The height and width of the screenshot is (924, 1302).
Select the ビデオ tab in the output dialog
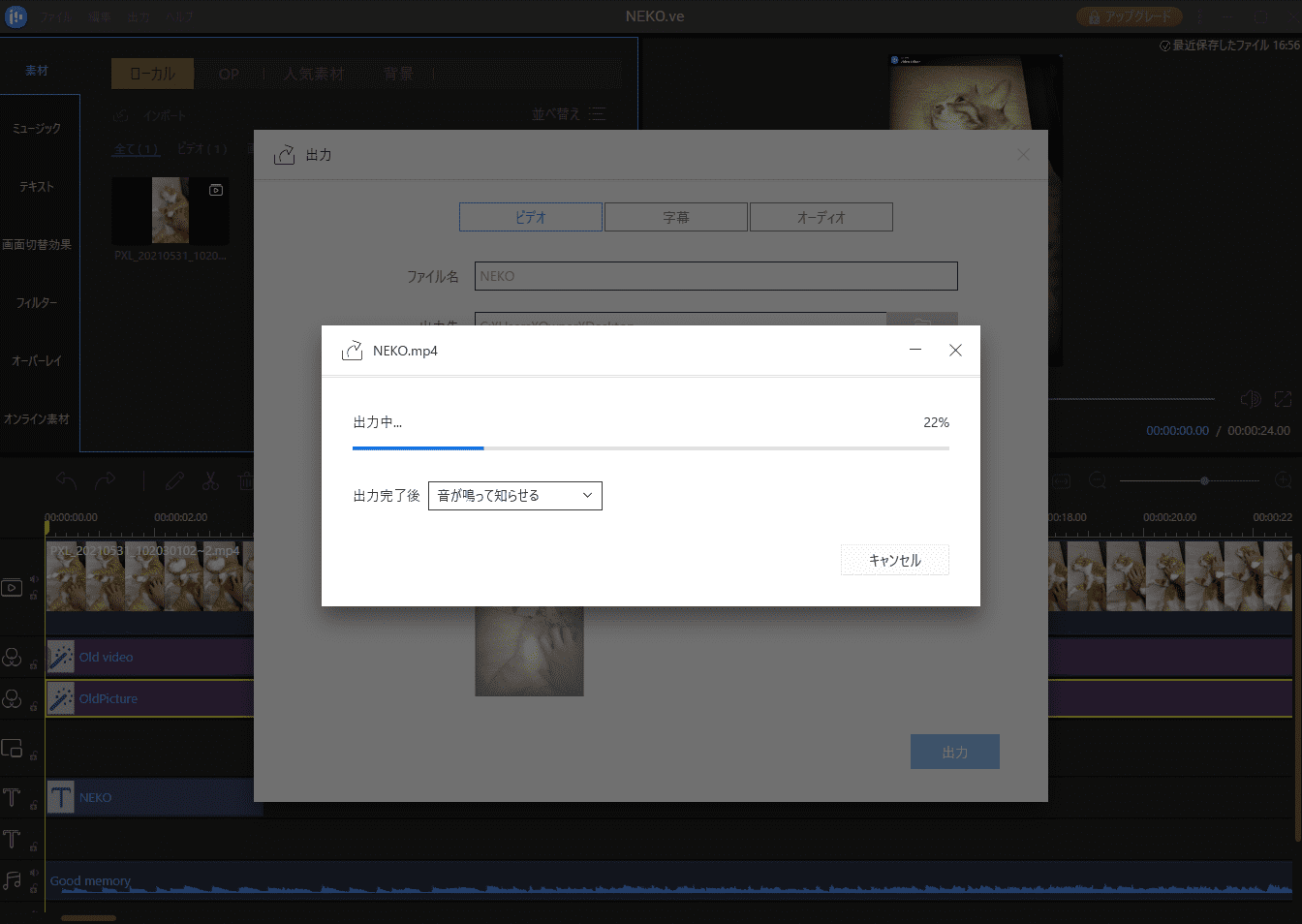pos(531,217)
